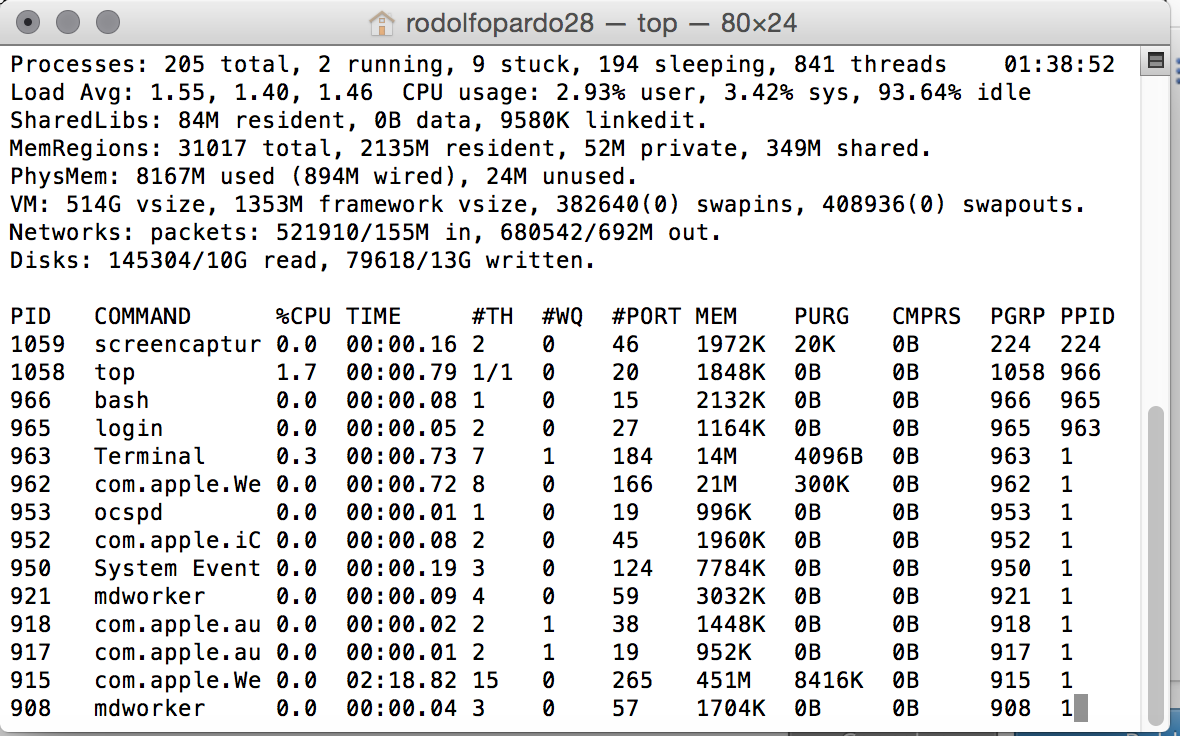Click the screencaptur process row name

tap(177, 345)
